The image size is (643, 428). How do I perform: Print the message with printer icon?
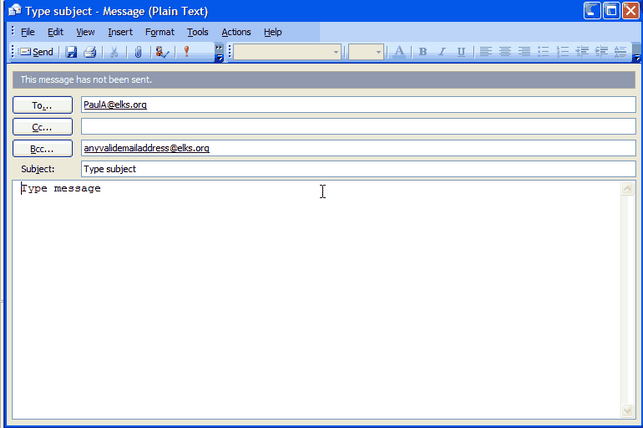point(90,52)
